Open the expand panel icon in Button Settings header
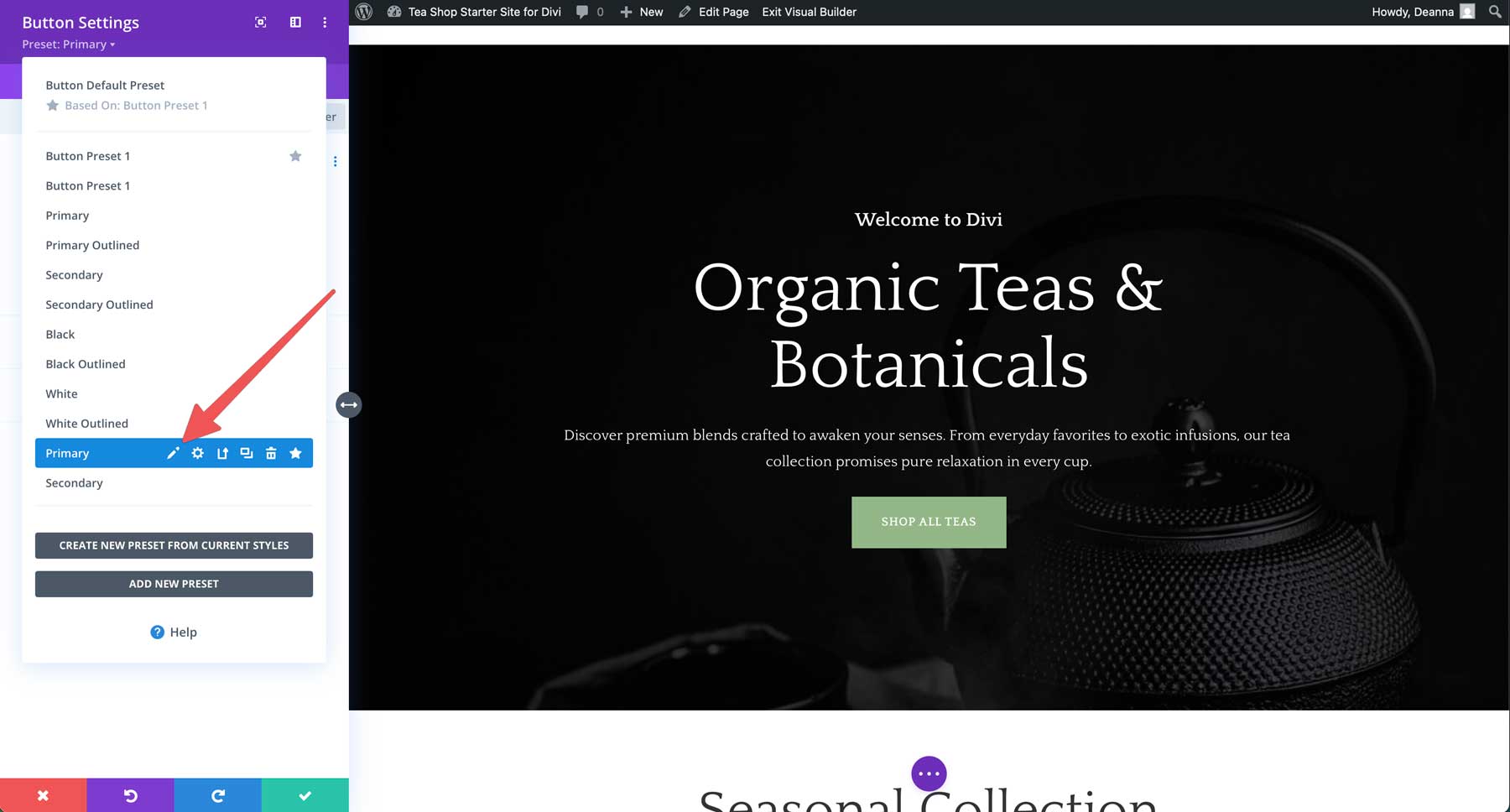This screenshot has width=1510, height=812. [294, 22]
